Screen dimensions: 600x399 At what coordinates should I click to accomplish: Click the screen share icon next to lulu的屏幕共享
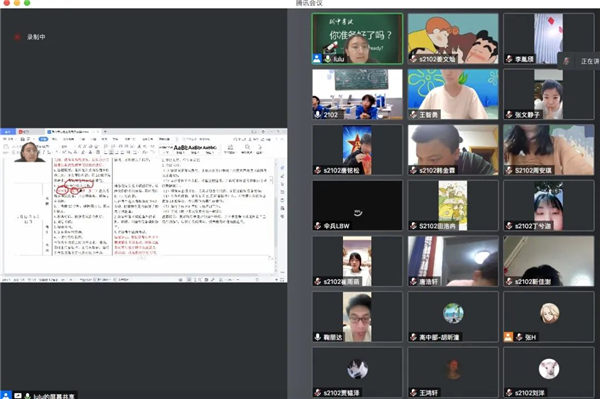point(18,395)
